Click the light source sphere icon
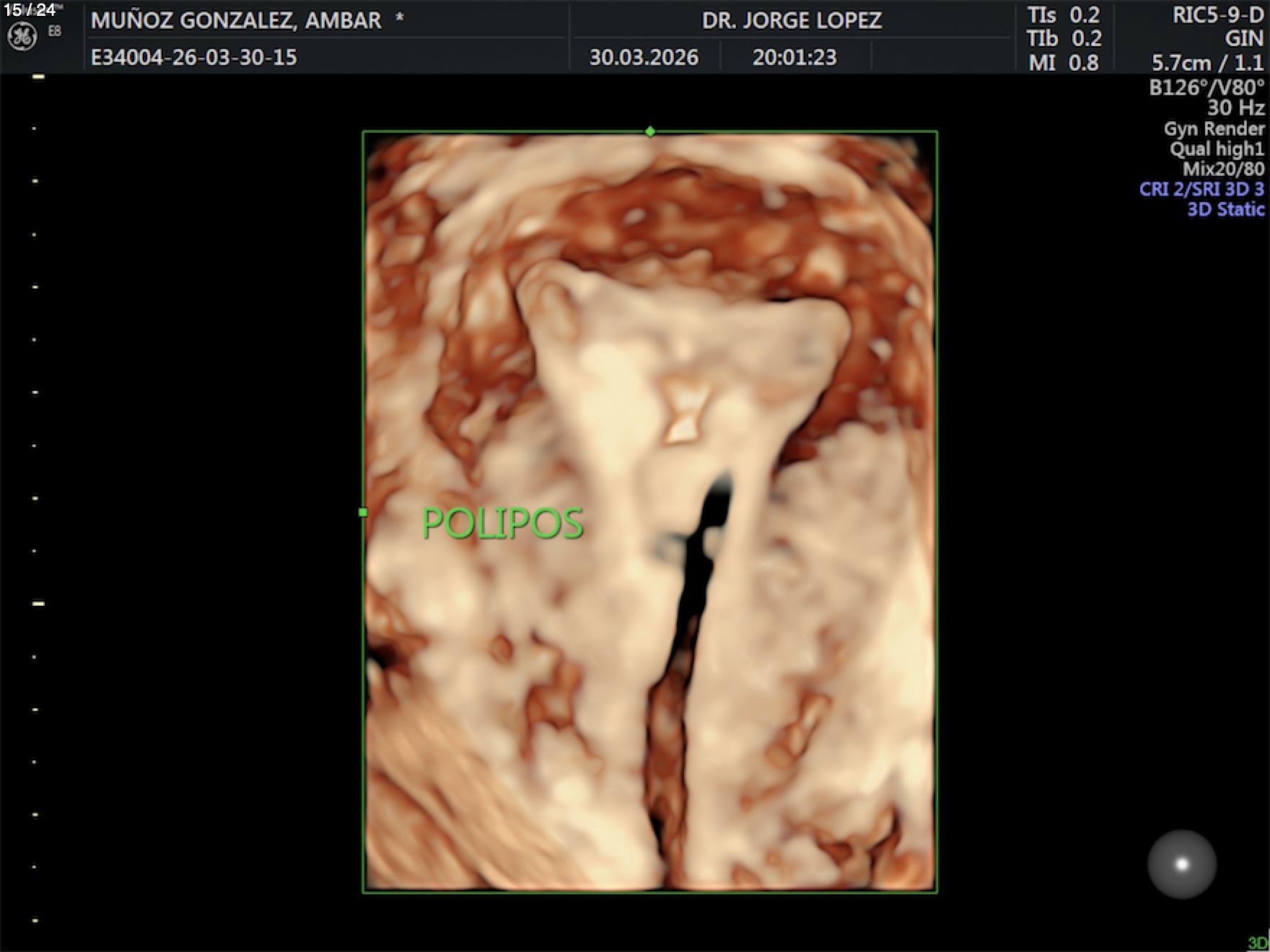Image resolution: width=1270 pixels, height=952 pixels. coord(1181,863)
